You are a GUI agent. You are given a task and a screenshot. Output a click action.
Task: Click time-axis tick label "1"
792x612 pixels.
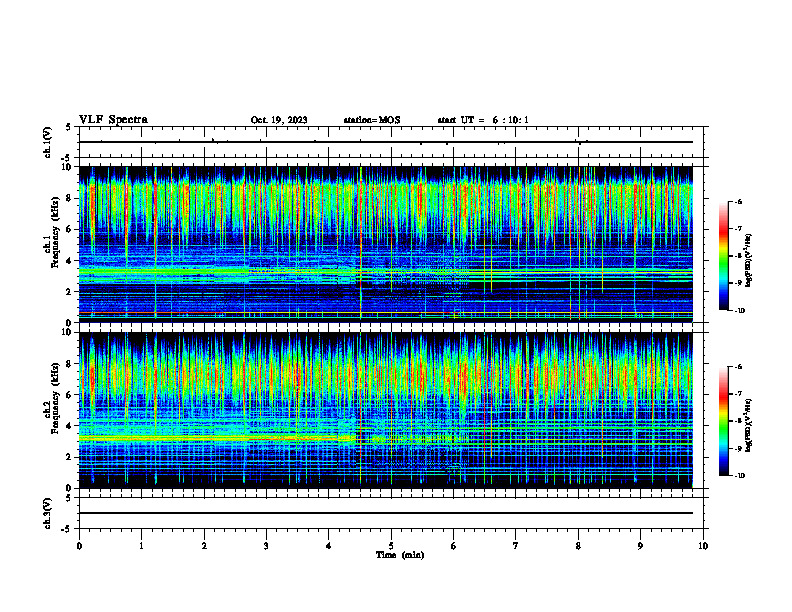142,546
